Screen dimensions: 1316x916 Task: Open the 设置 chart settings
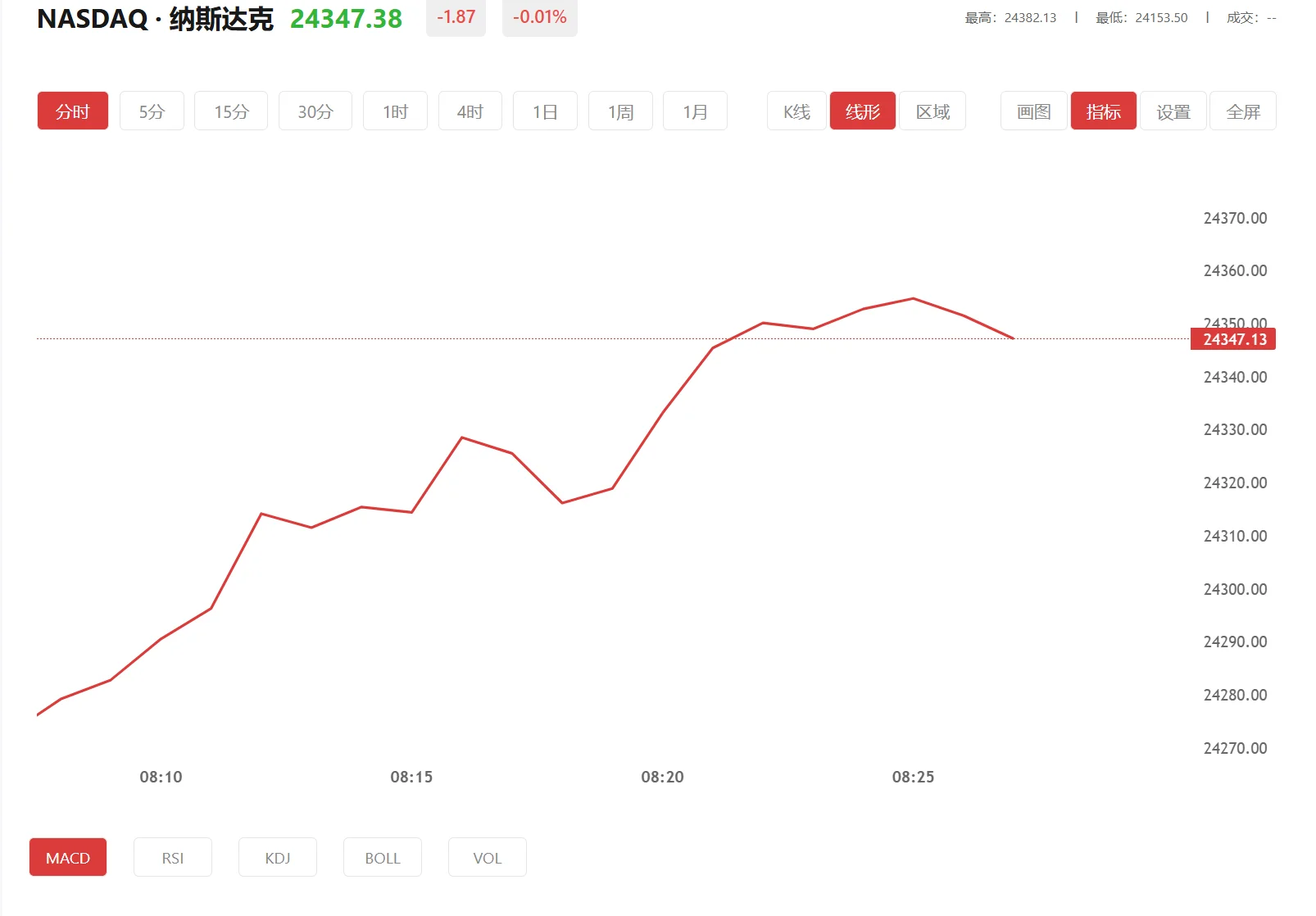pyautogui.click(x=1173, y=111)
